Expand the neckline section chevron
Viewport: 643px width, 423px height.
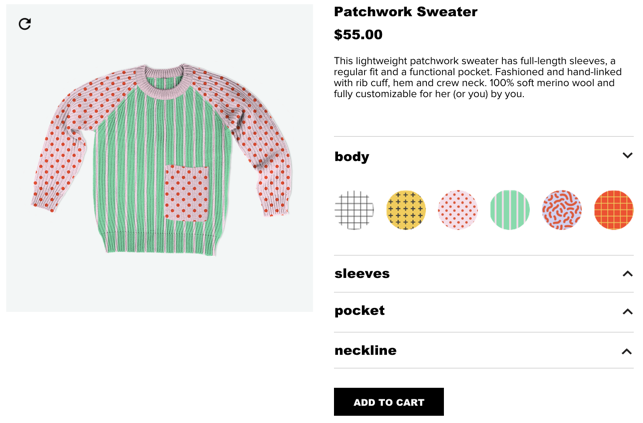pos(627,351)
